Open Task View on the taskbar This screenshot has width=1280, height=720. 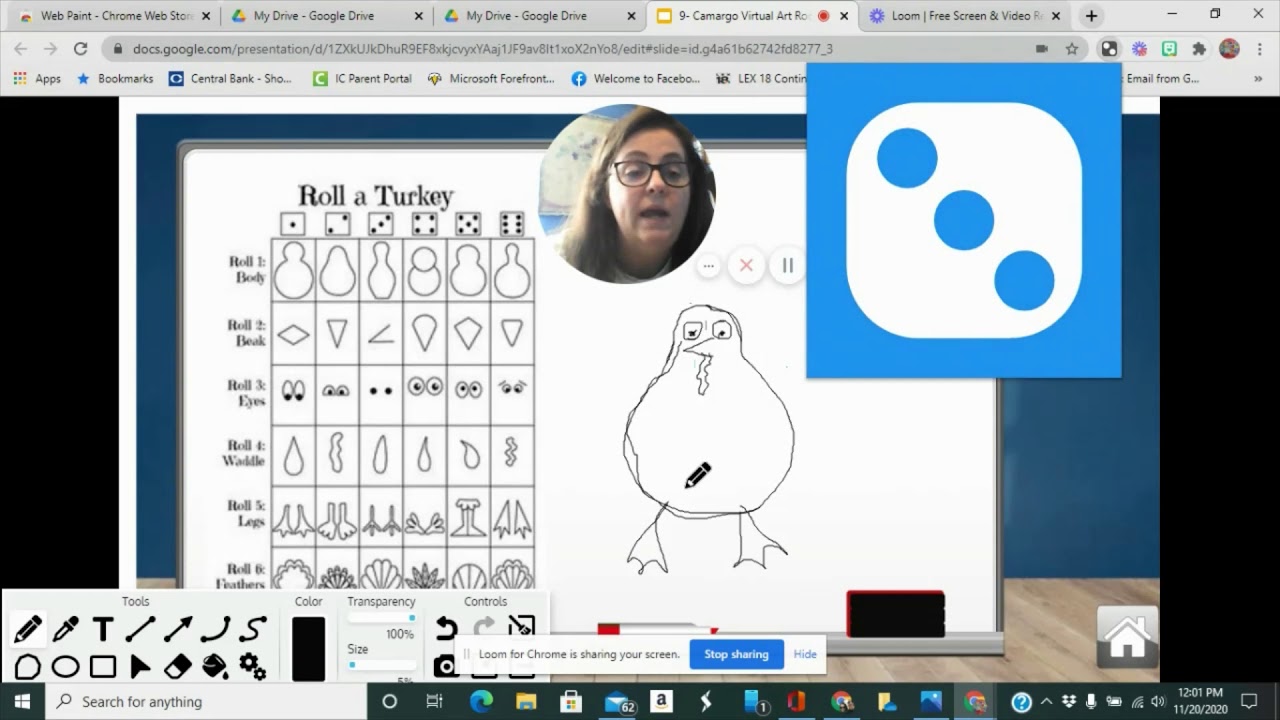point(434,701)
